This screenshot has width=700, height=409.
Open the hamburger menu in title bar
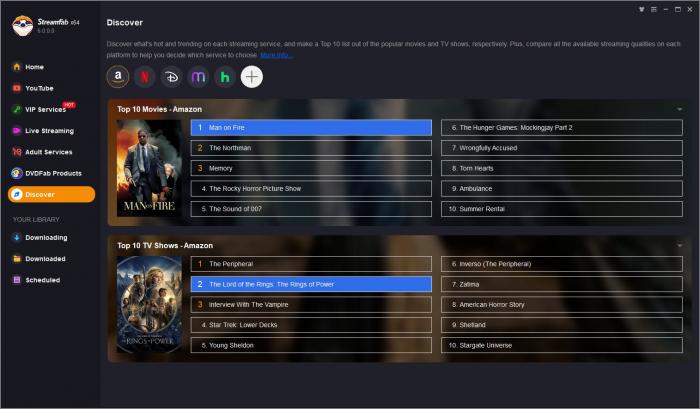(654, 9)
